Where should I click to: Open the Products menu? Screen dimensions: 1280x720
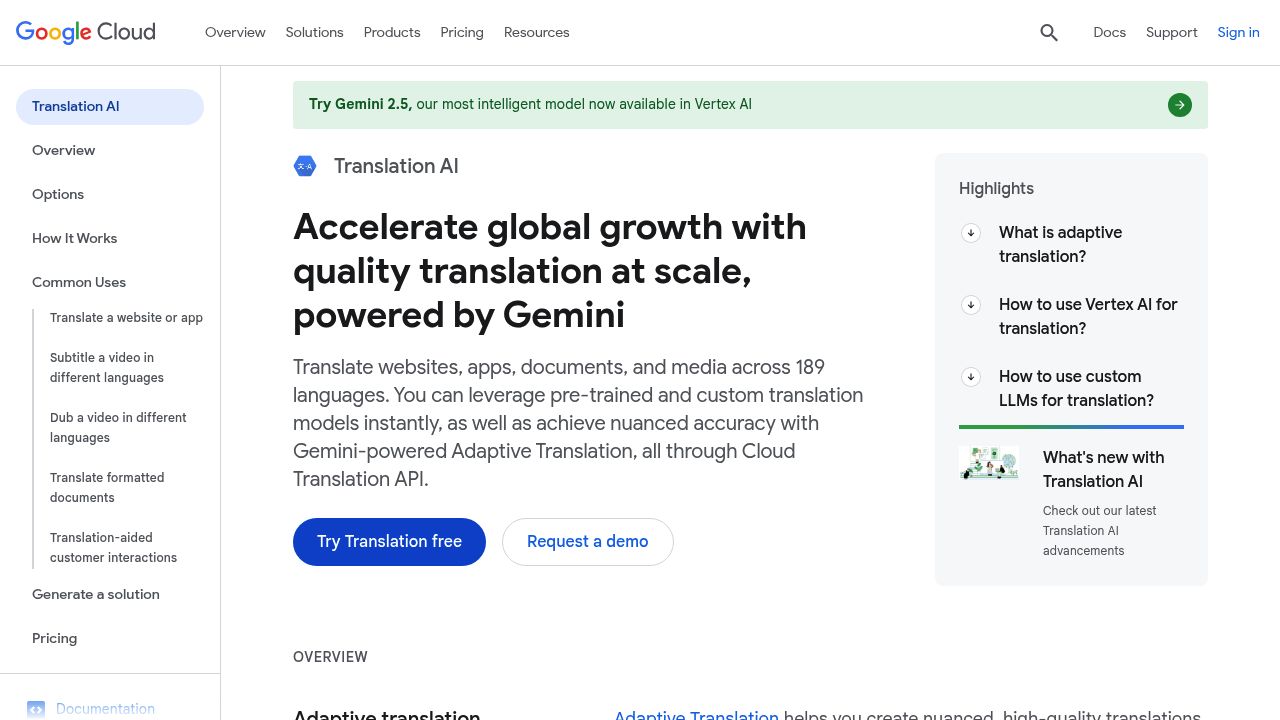click(x=391, y=32)
